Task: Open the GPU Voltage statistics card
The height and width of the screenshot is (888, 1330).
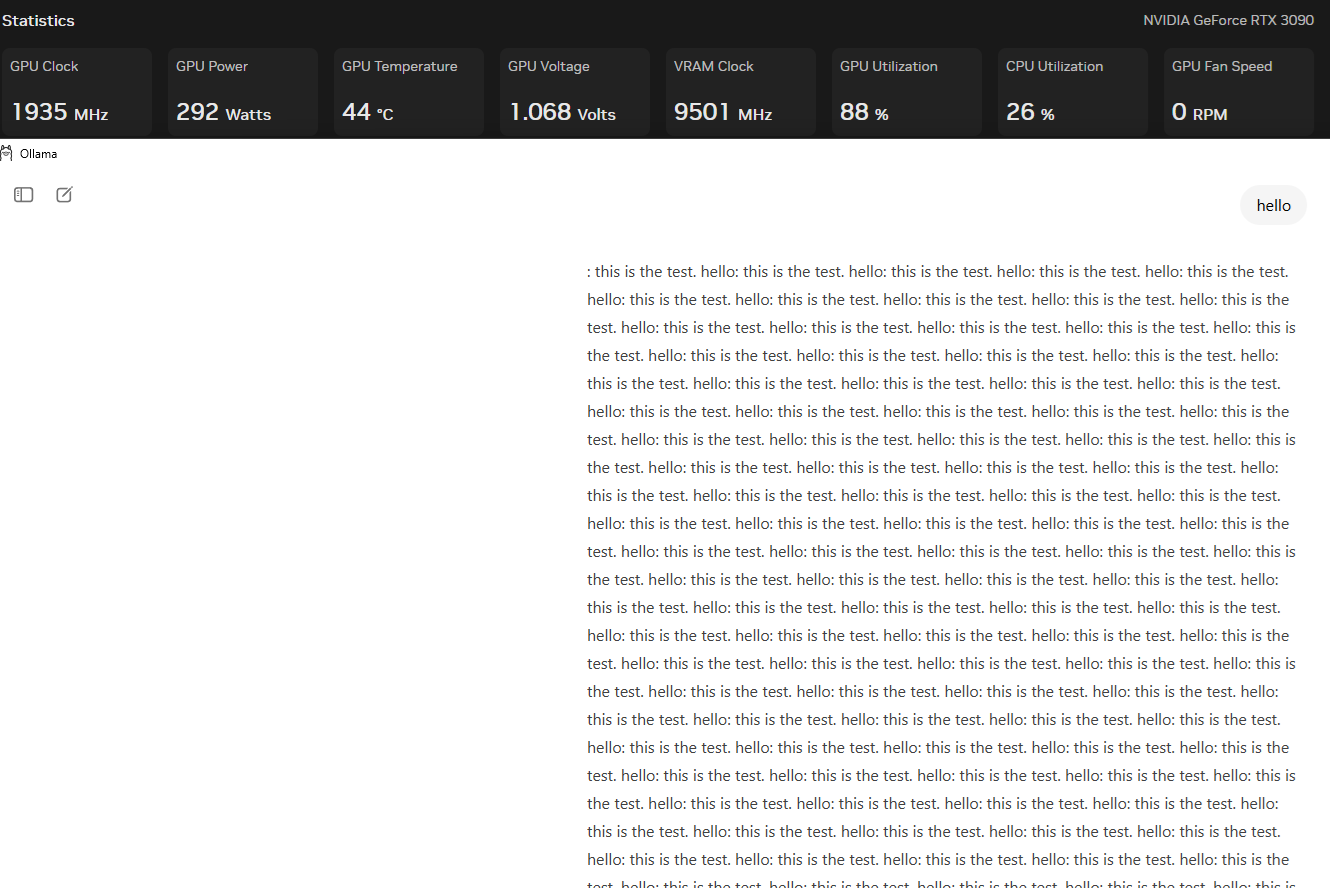Action: coord(575,92)
